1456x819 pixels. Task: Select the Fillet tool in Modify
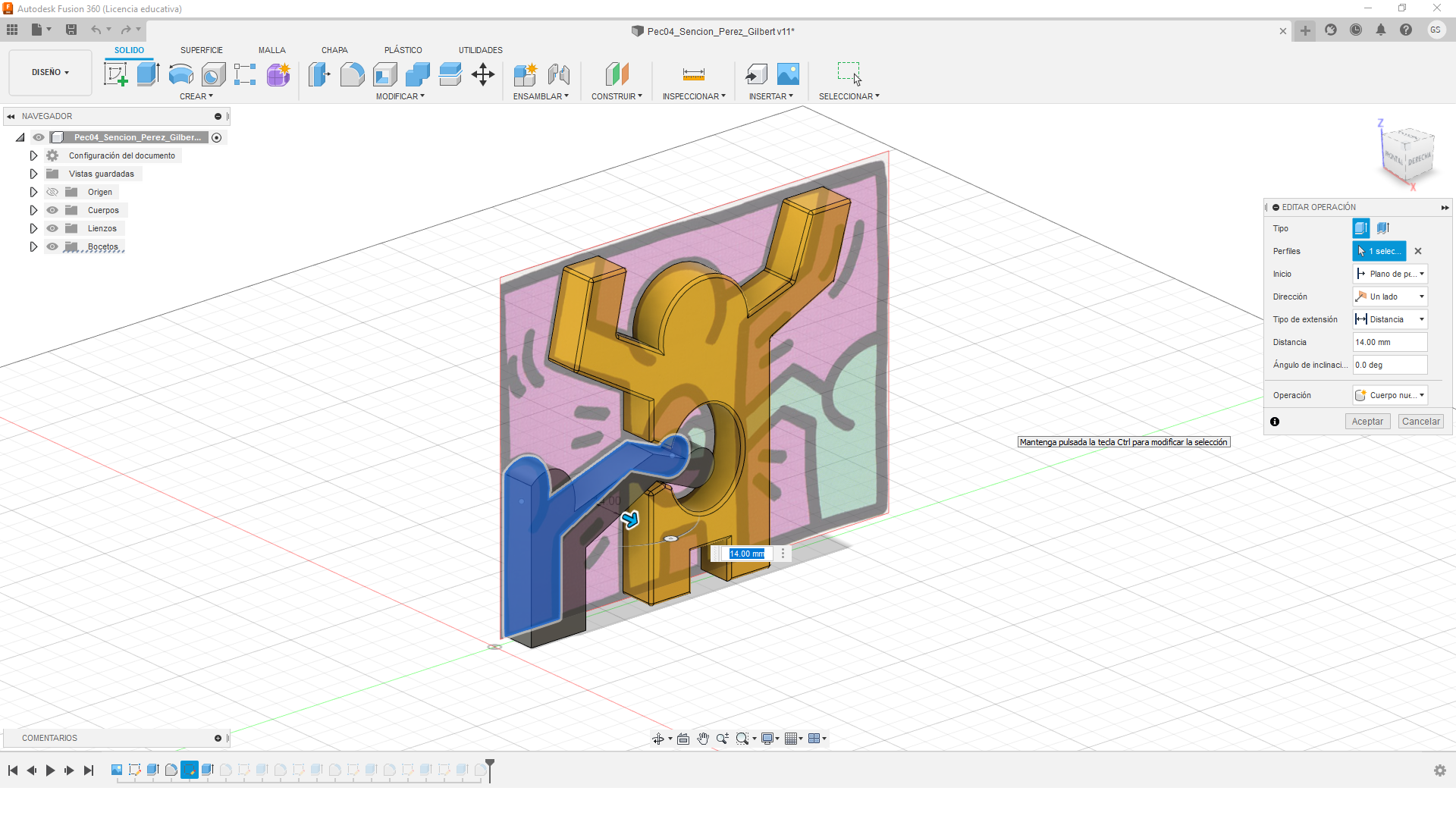pos(352,74)
